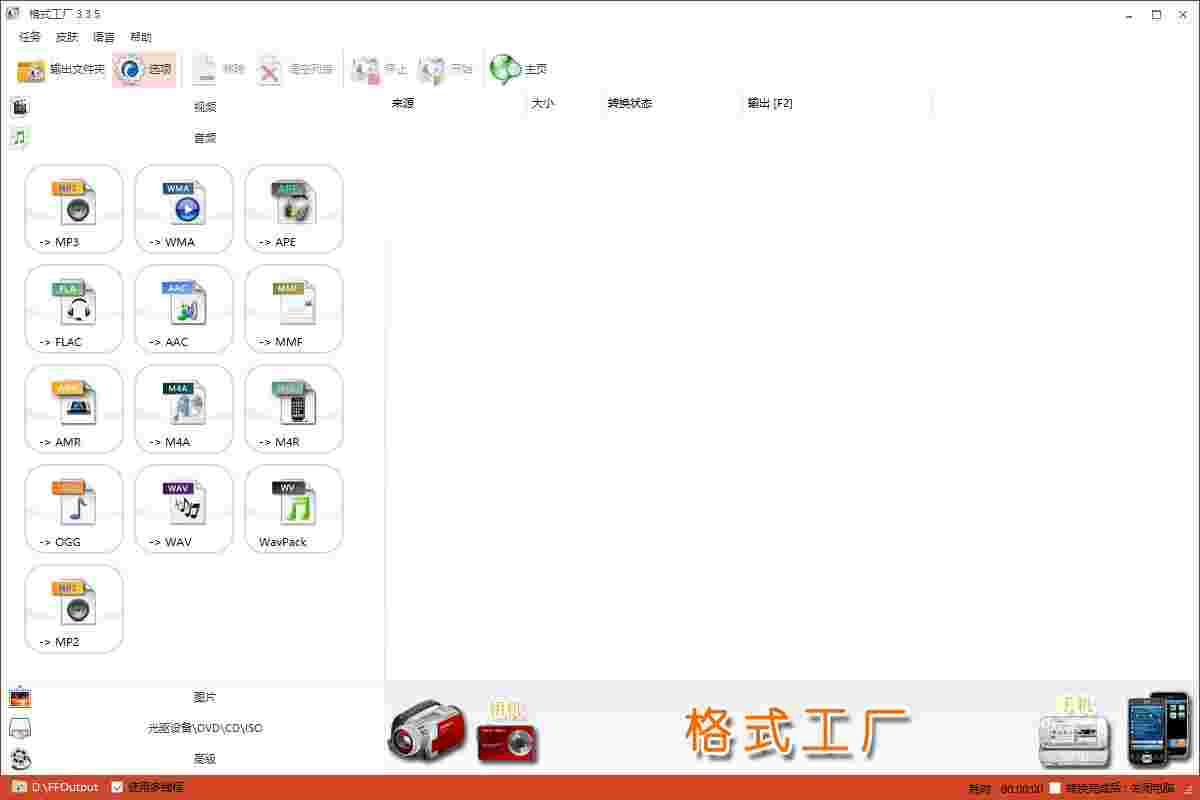The width and height of the screenshot is (1200, 800).
Task: Click the 输出文件夹 output folder button
Action: click(x=58, y=68)
